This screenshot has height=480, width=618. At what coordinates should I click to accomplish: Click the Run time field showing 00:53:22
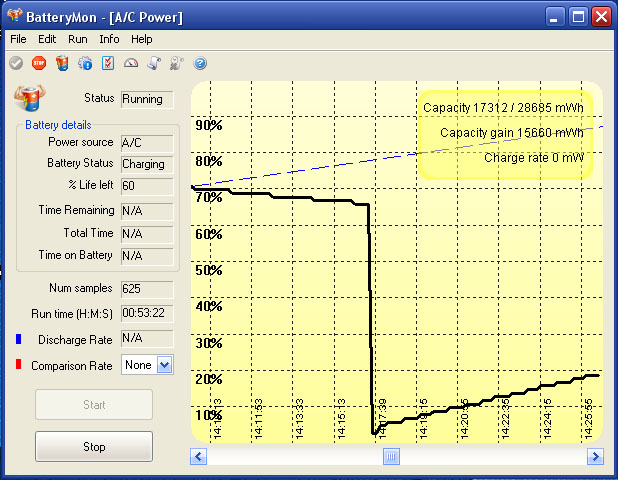[147, 312]
